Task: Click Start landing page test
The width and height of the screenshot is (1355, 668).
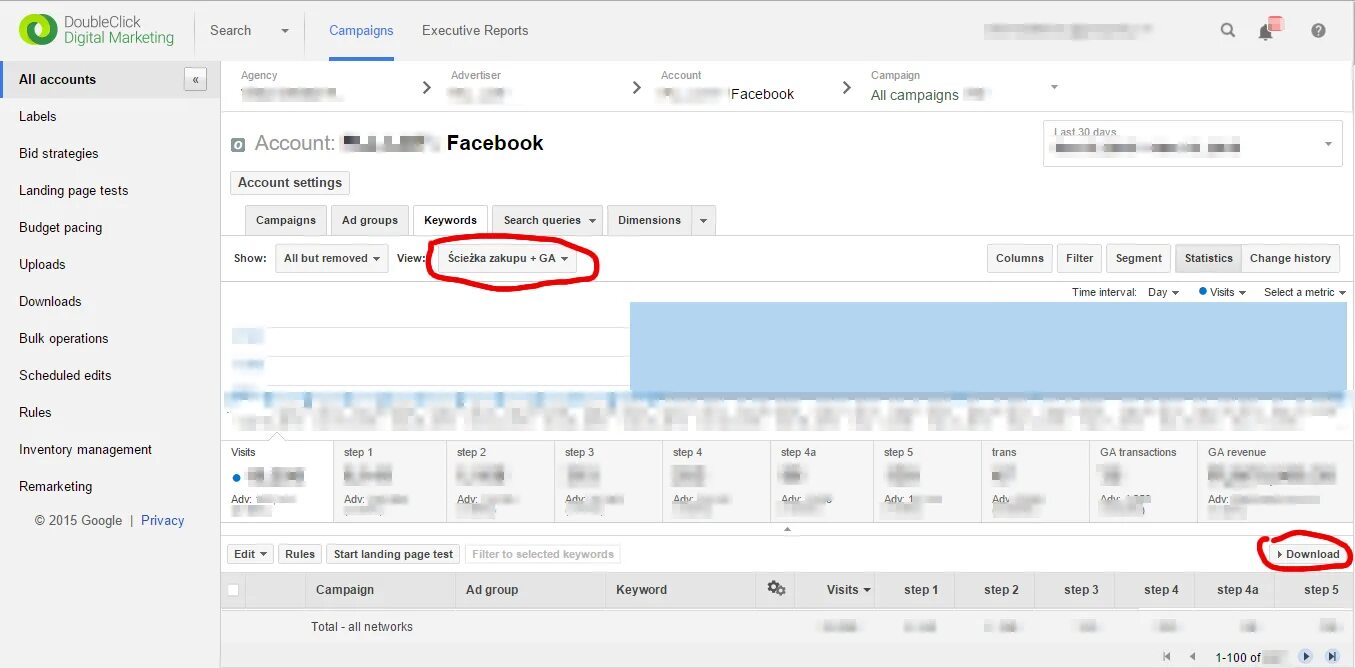Action: (393, 554)
